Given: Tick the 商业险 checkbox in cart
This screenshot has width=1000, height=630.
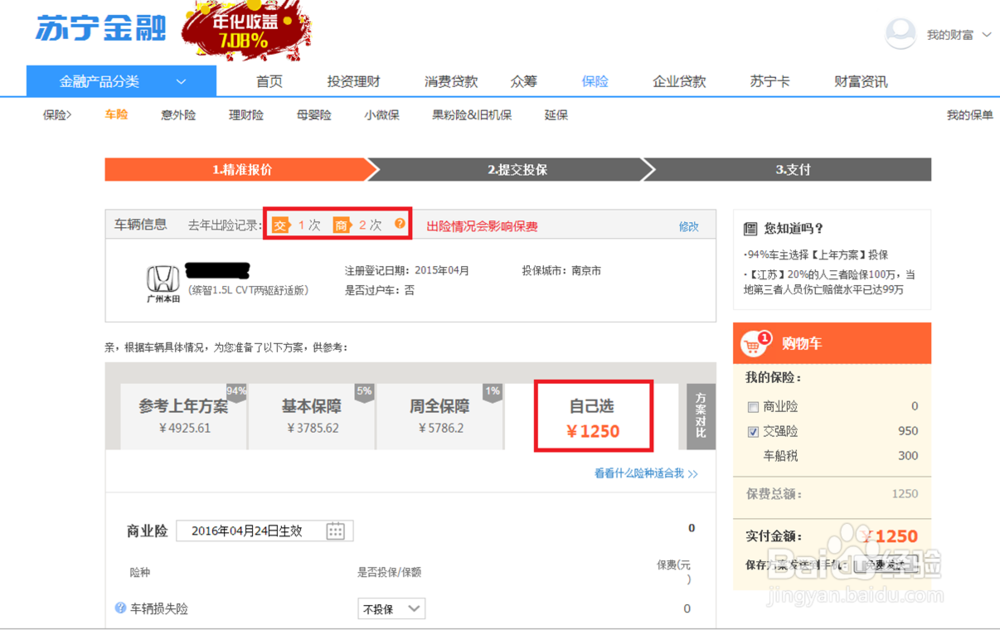Looking at the screenshot, I should click(x=753, y=407).
